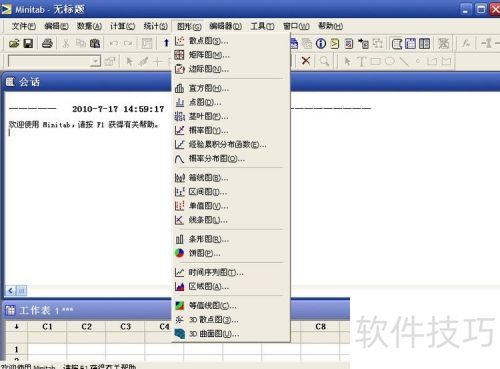Select the Line drawing tool icon
This screenshot has width=500, height=369.
coord(404,61)
